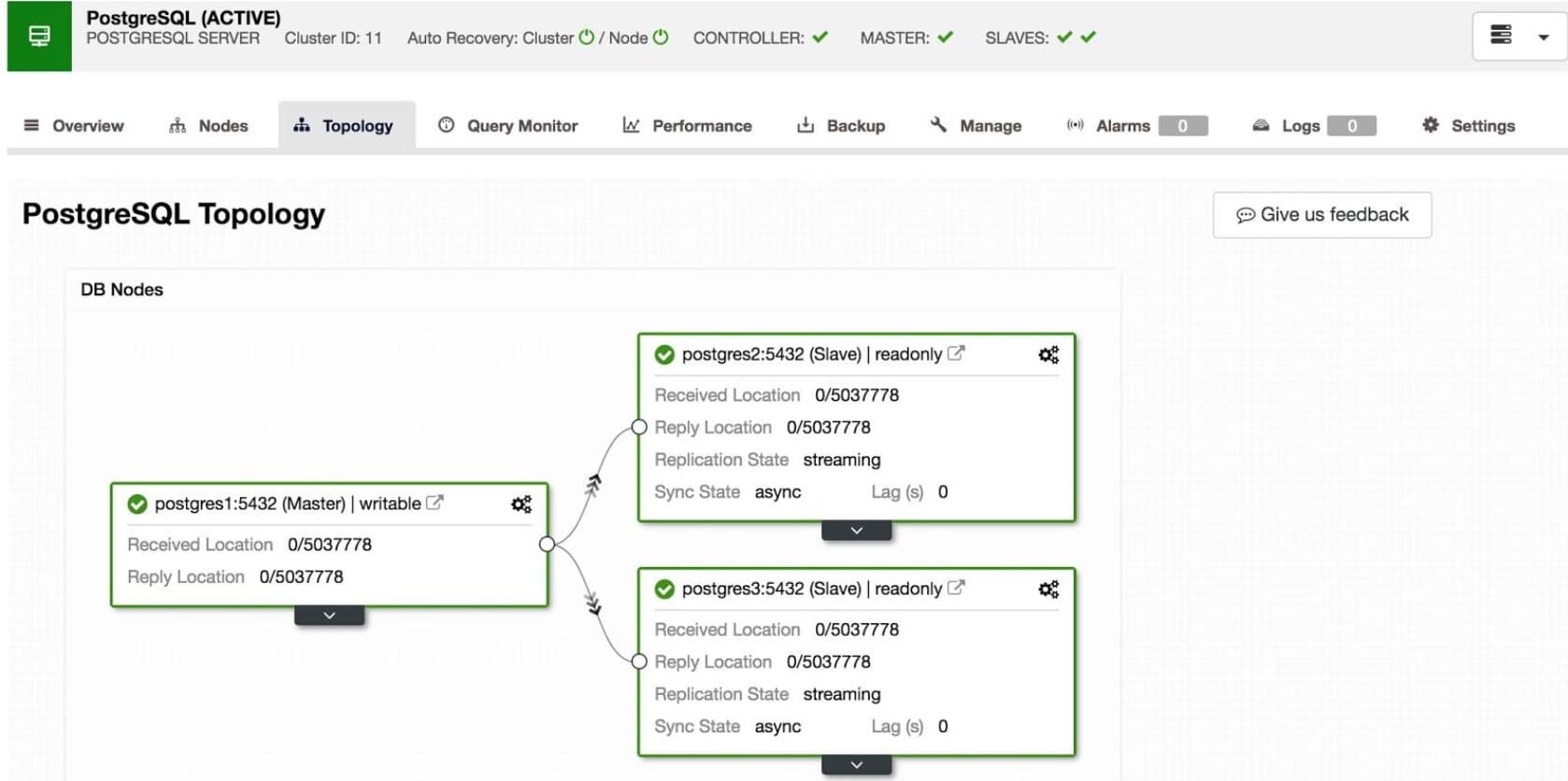Click postgres2 Replication State streaming value

click(842, 460)
